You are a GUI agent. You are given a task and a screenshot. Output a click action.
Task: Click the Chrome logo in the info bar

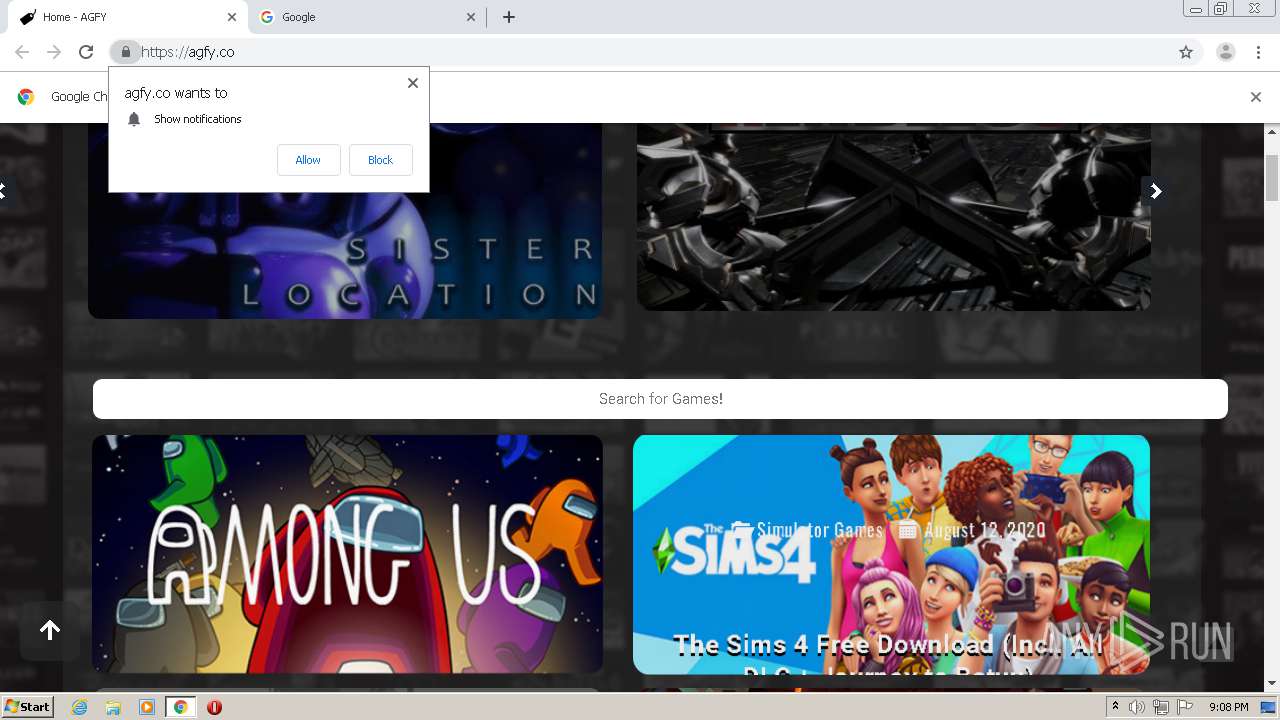tap(26, 97)
